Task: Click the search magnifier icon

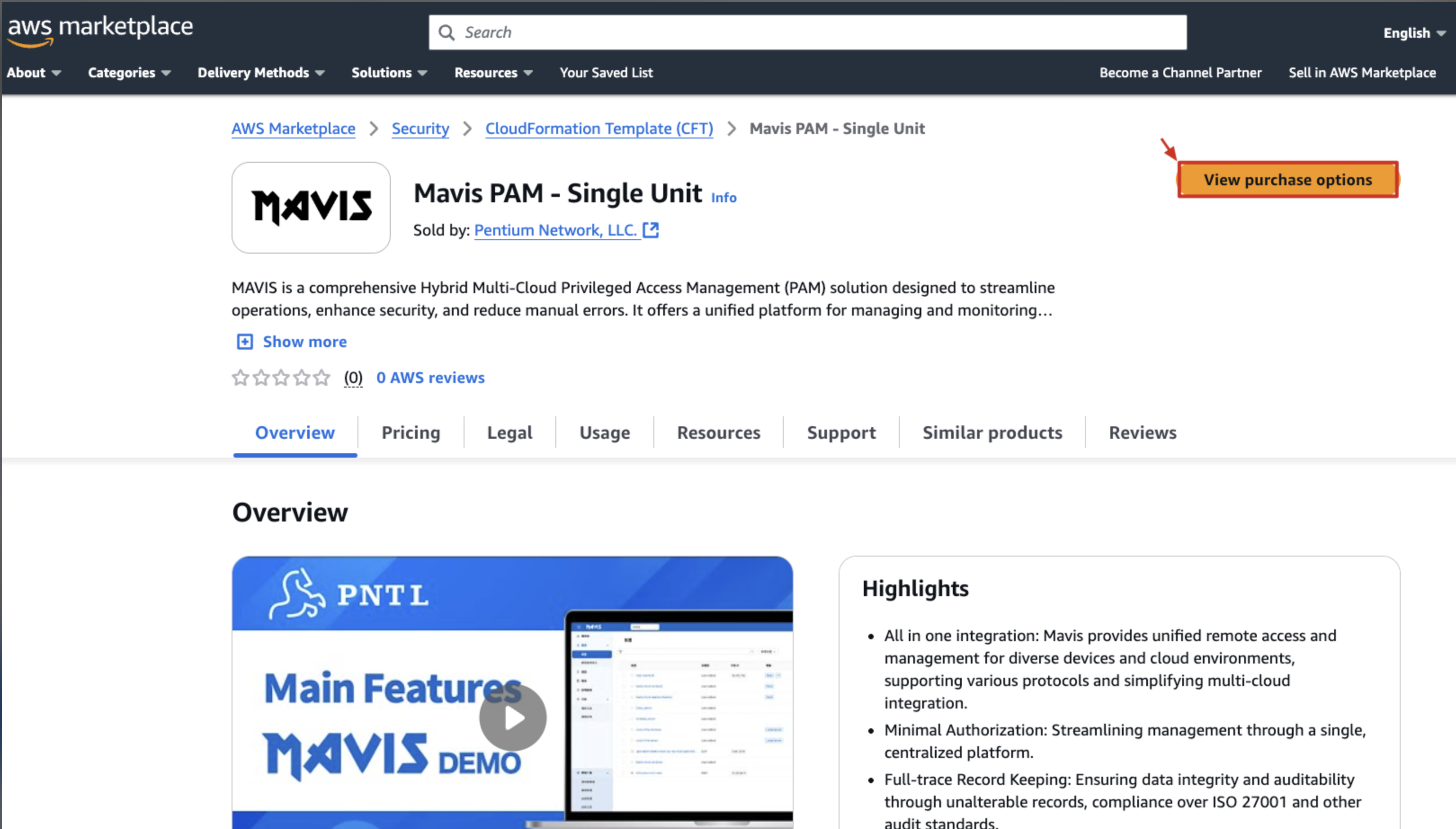Action: pos(447,32)
